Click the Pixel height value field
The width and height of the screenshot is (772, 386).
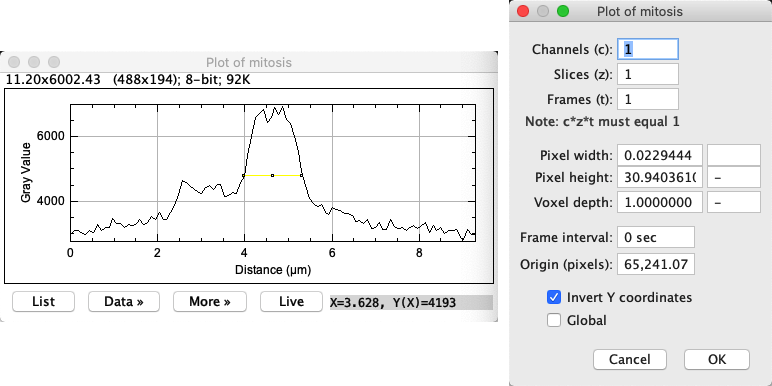pos(660,177)
